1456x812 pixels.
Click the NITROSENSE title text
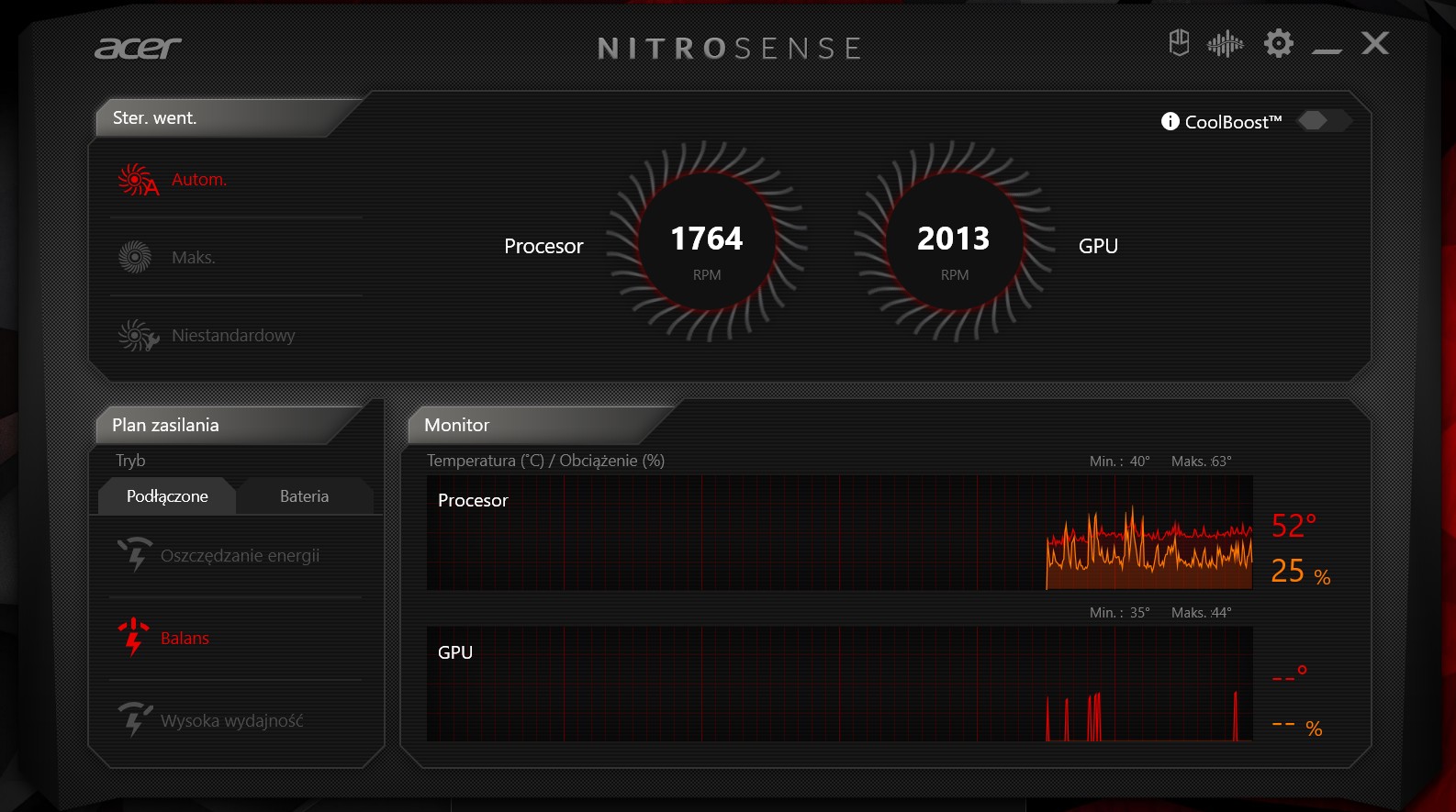pos(730,48)
